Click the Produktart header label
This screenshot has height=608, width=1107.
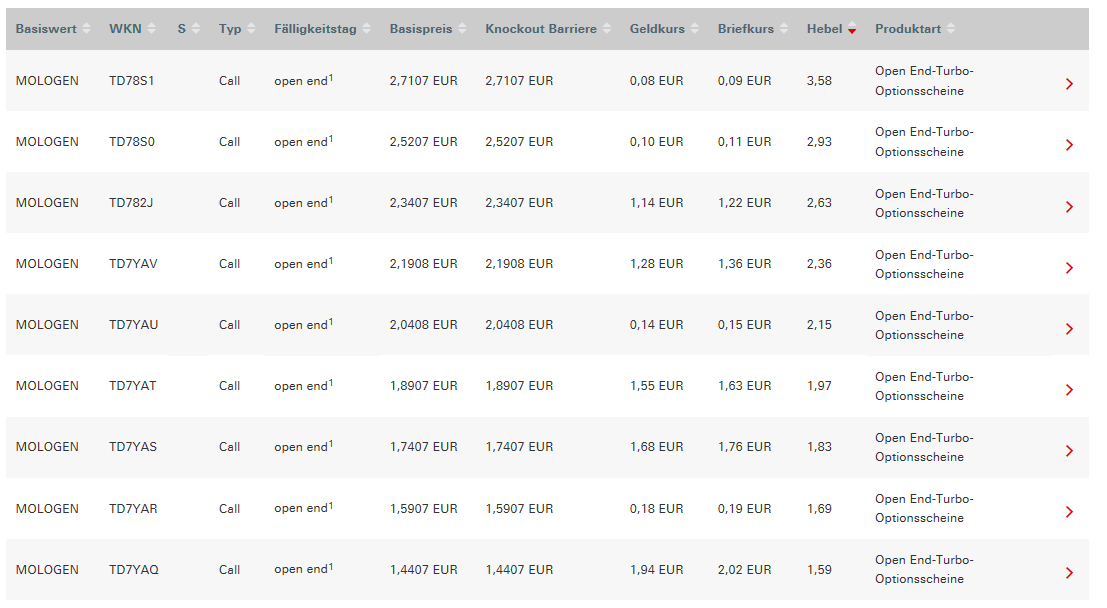908,29
